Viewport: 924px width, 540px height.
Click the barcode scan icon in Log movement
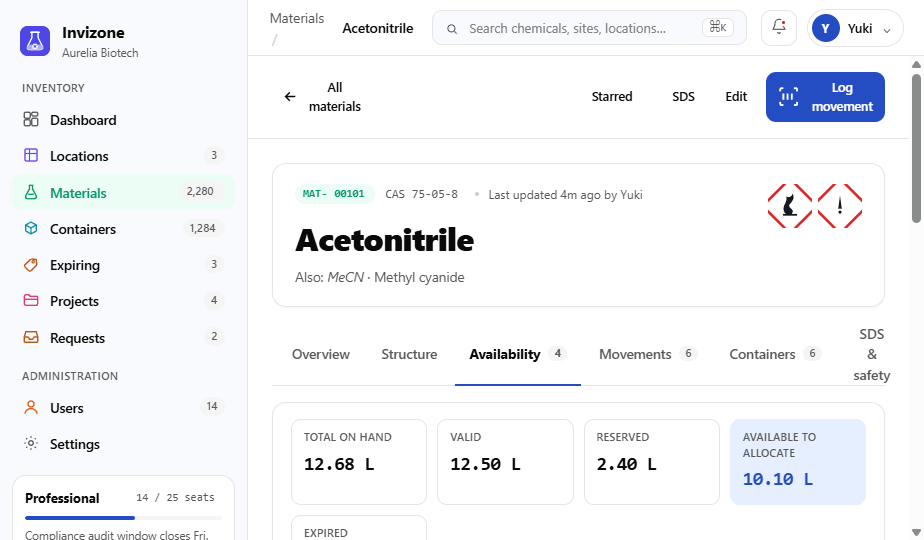[788, 97]
